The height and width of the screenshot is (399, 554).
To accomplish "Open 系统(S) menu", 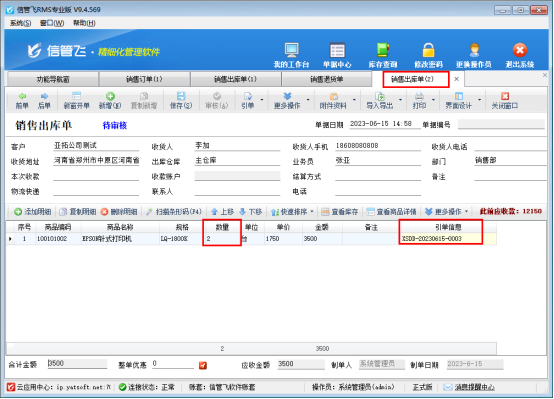I will click(20, 23).
